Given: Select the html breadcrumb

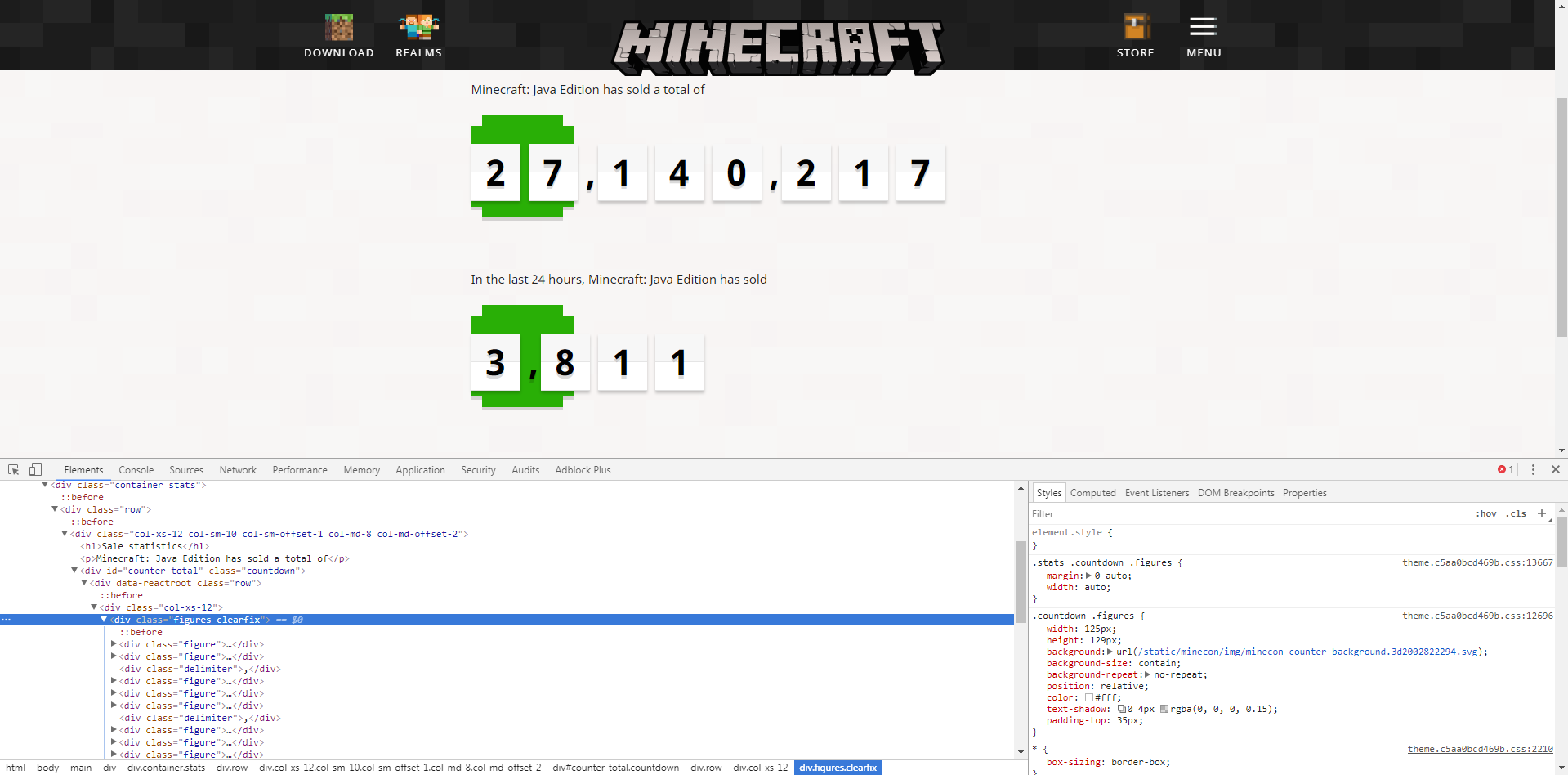Looking at the screenshot, I should tap(16, 768).
